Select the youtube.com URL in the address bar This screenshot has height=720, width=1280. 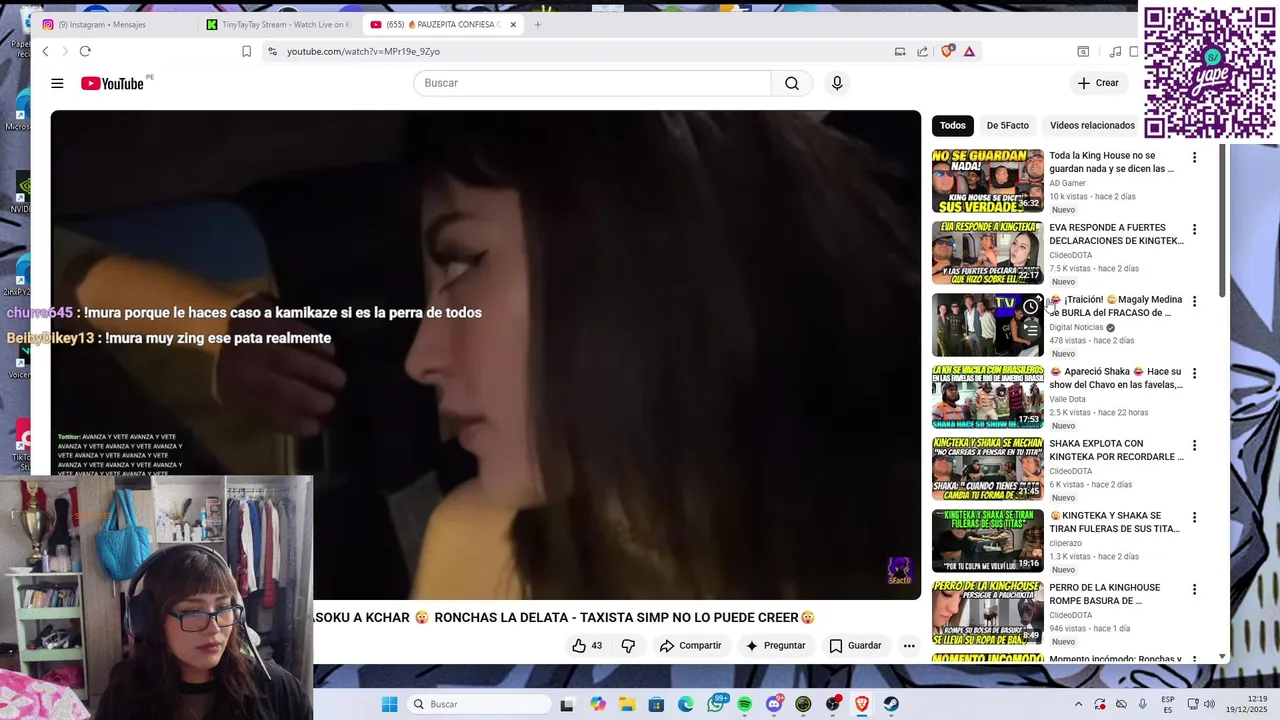pyautogui.click(x=363, y=51)
